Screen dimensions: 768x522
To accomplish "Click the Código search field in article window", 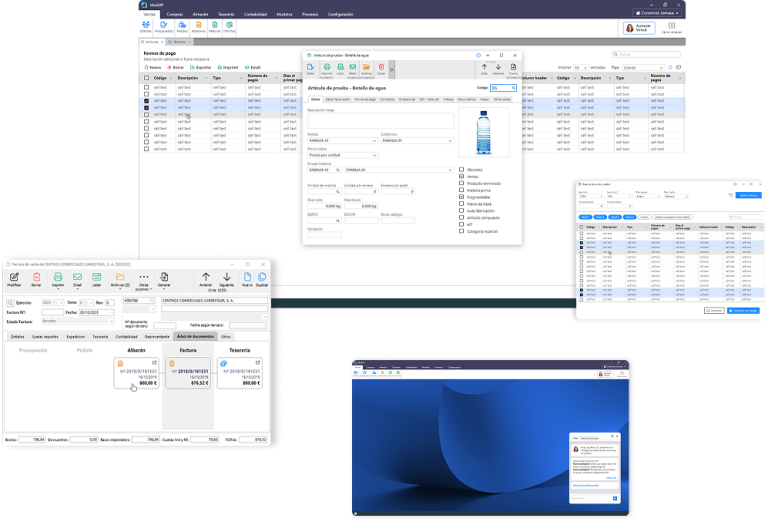I will coord(503,88).
